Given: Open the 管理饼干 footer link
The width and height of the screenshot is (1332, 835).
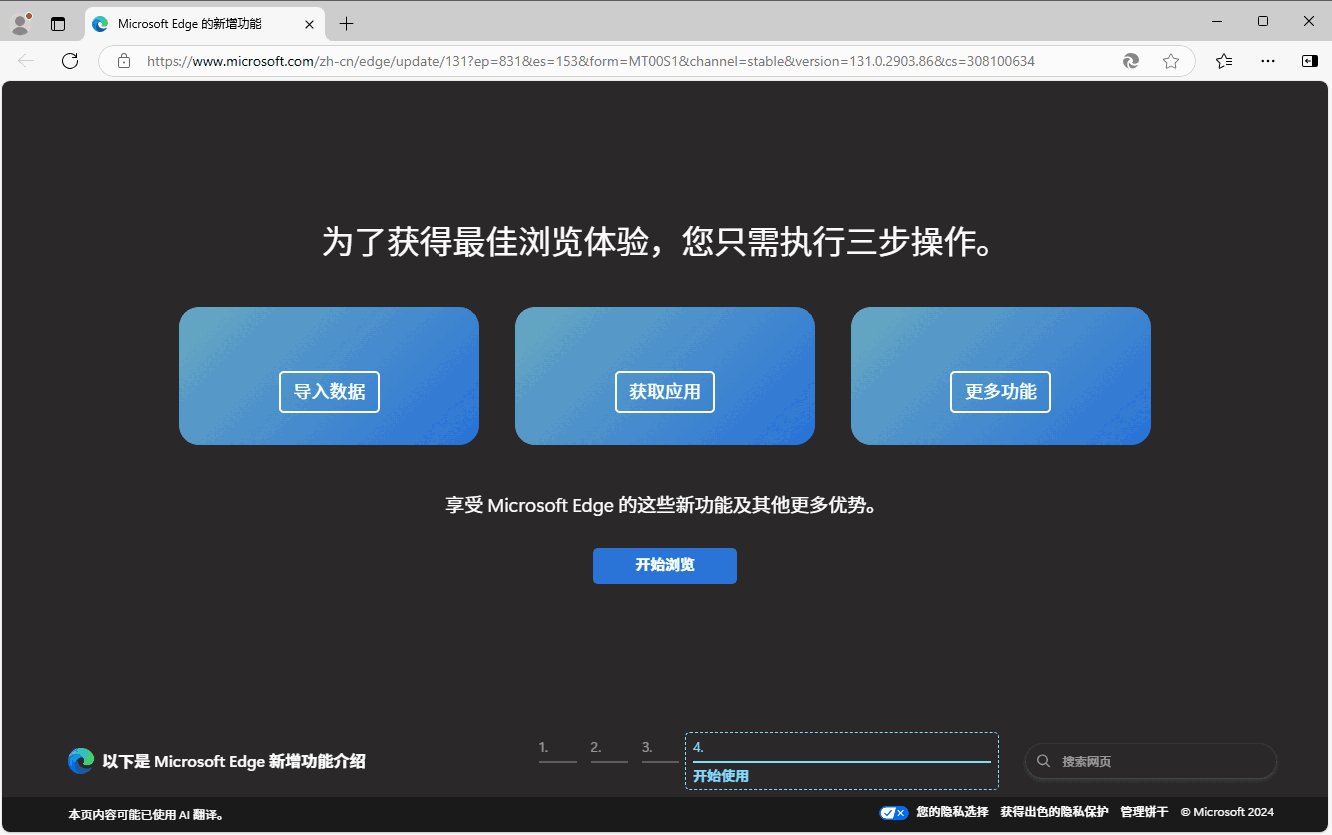Looking at the screenshot, I should click(1143, 812).
